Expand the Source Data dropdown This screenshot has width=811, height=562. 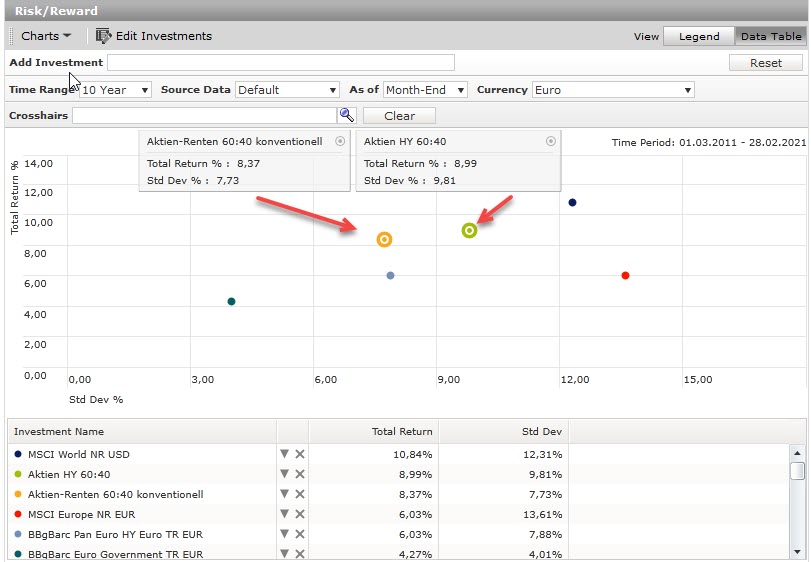click(x=286, y=90)
